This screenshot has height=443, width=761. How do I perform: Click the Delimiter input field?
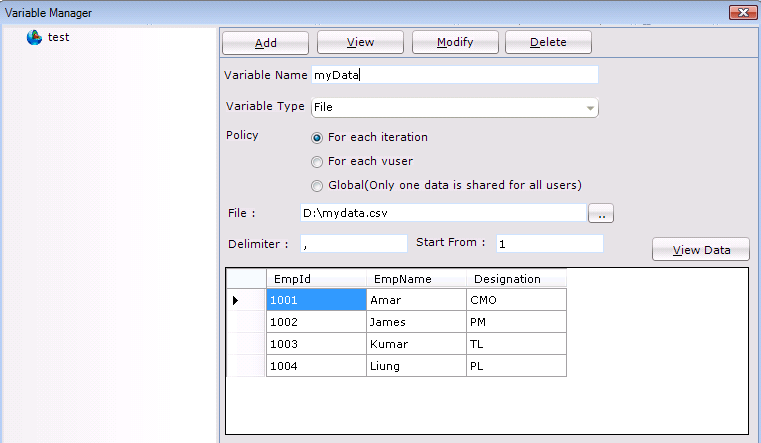pyautogui.click(x=352, y=243)
